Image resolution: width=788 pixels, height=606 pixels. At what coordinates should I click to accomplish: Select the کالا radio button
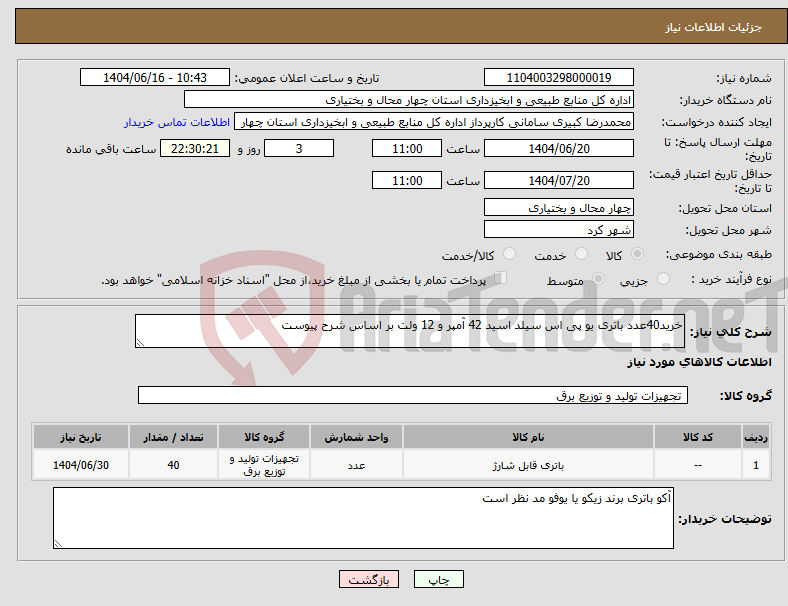(x=637, y=254)
